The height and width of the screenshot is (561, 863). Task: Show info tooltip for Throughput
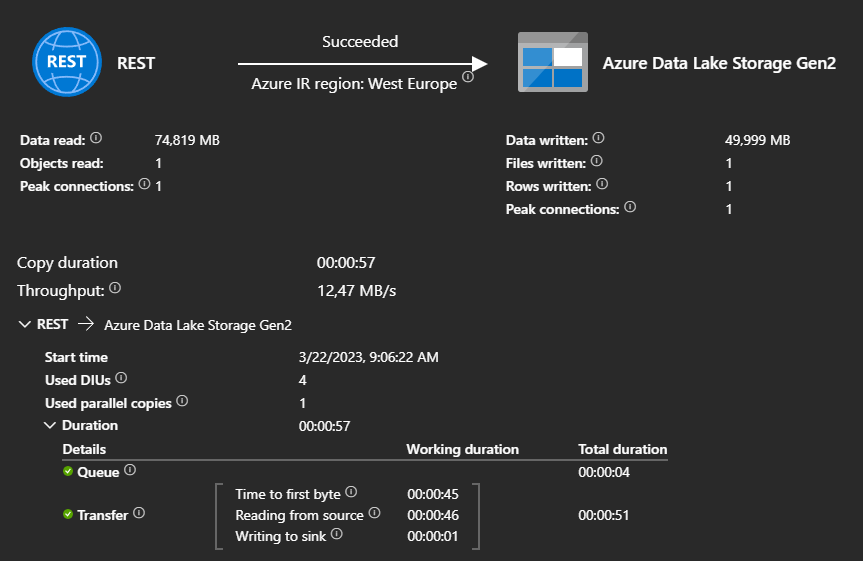pyautogui.click(x=114, y=287)
